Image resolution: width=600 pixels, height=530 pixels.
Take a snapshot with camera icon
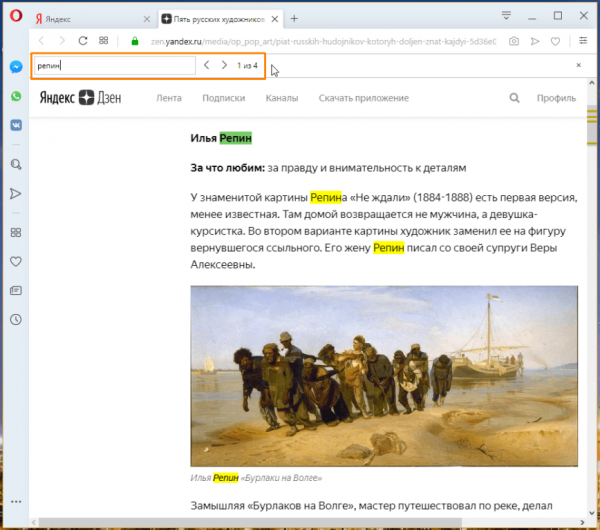pos(514,41)
